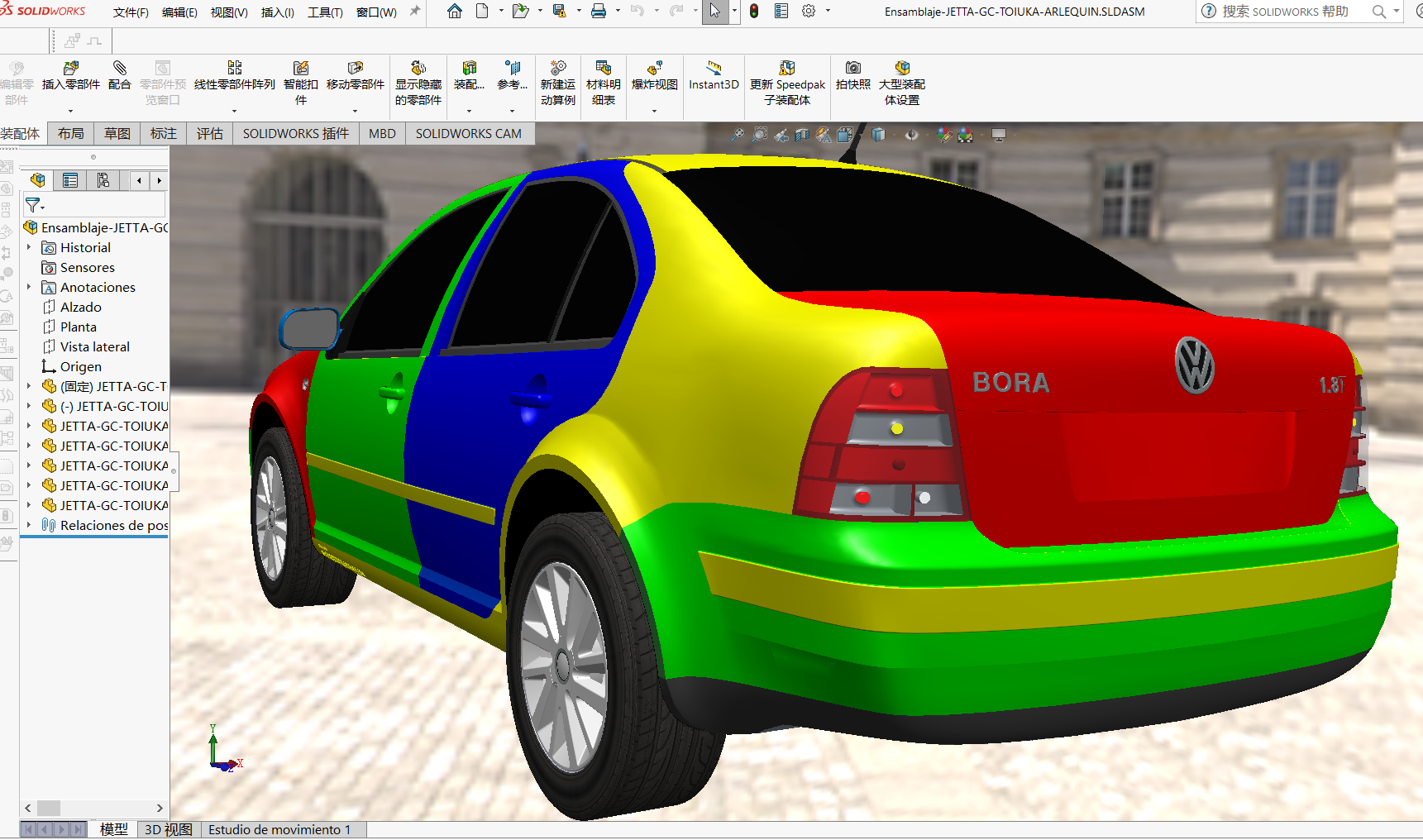This screenshot has height=840, width=1423.
Task: Click Zoom to Area magnifier icon
Action: coord(759,135)
